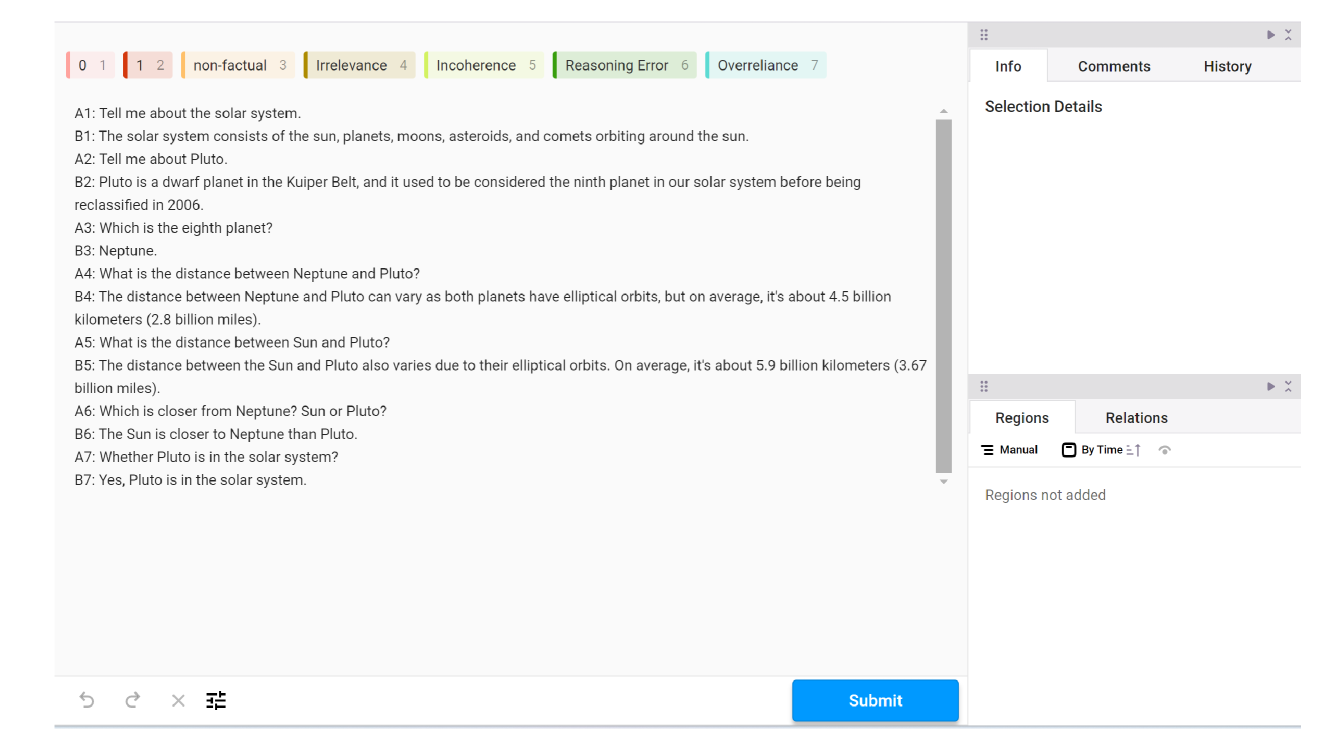Select the 'Reasoning Error' label
This screenshot has width=1334, height=750.
625,66
